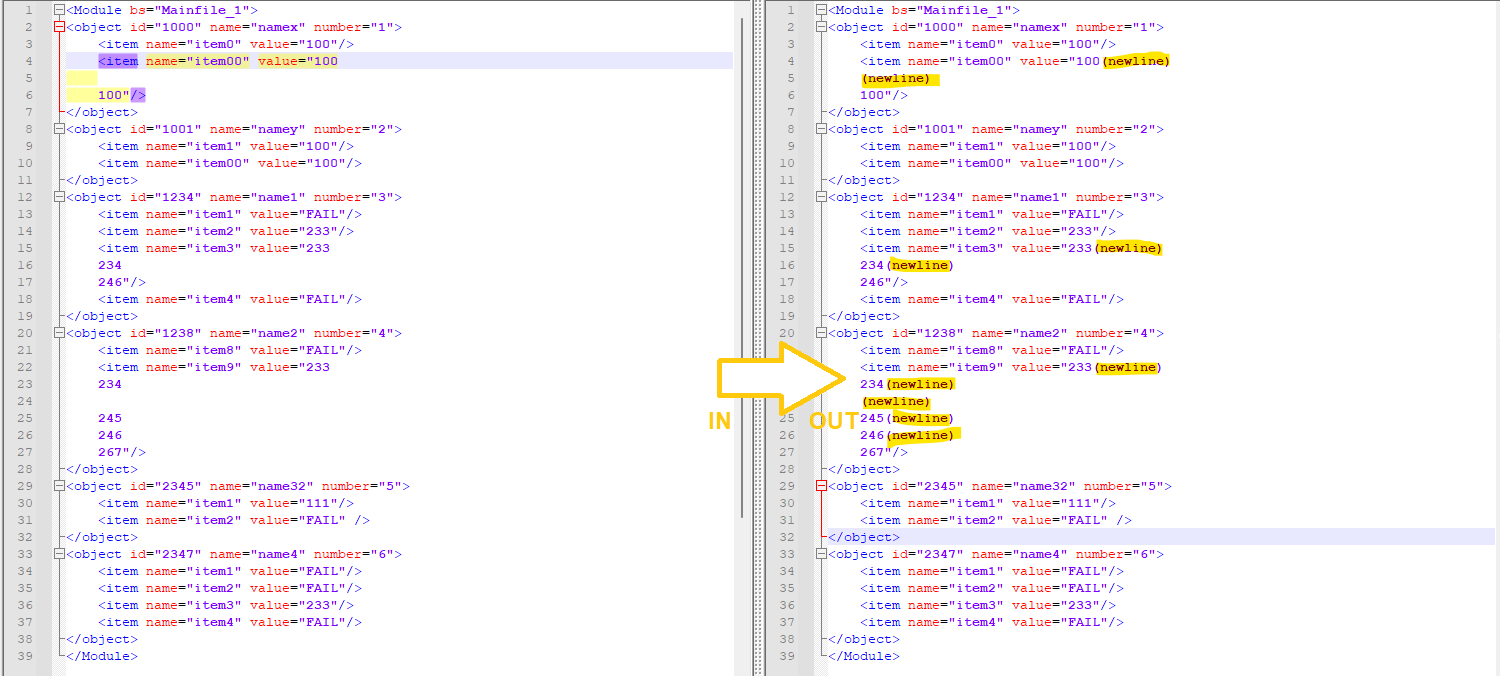This screenshot has height=676, width=1500.
Task: Collapse object id 1234 fold in right pane
Action: (821, 197)
